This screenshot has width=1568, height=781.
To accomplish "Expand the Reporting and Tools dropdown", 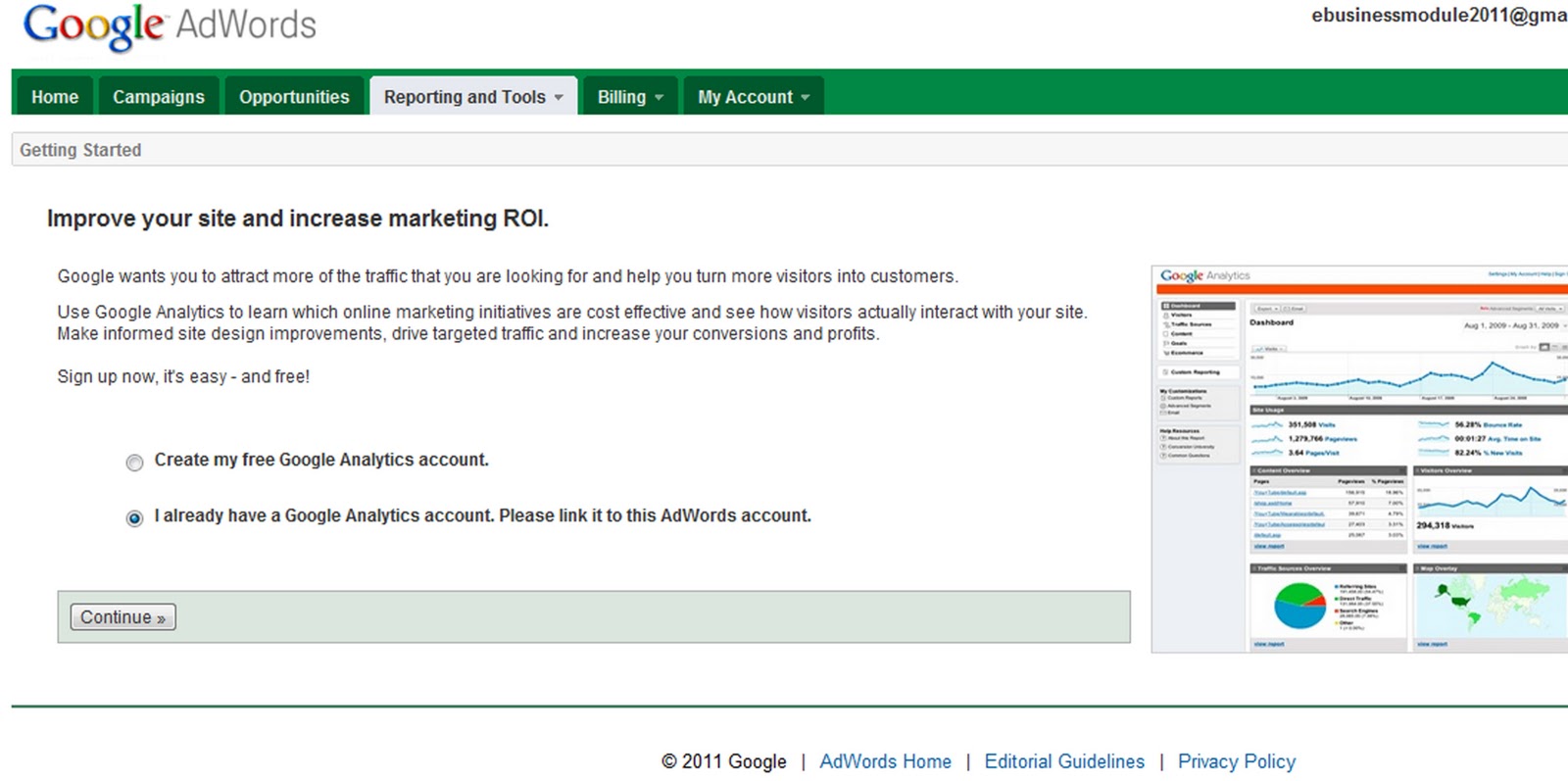I will (472, 97).
